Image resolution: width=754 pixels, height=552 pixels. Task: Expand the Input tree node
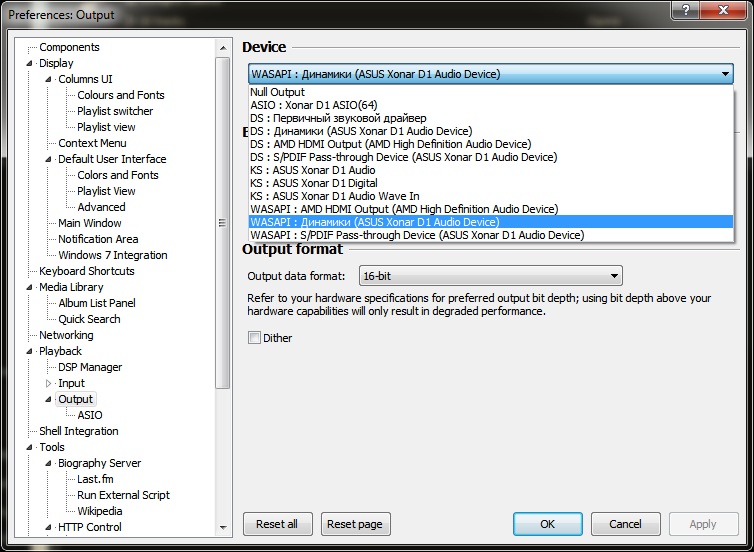pyautogui.click(x=48, y=383)
